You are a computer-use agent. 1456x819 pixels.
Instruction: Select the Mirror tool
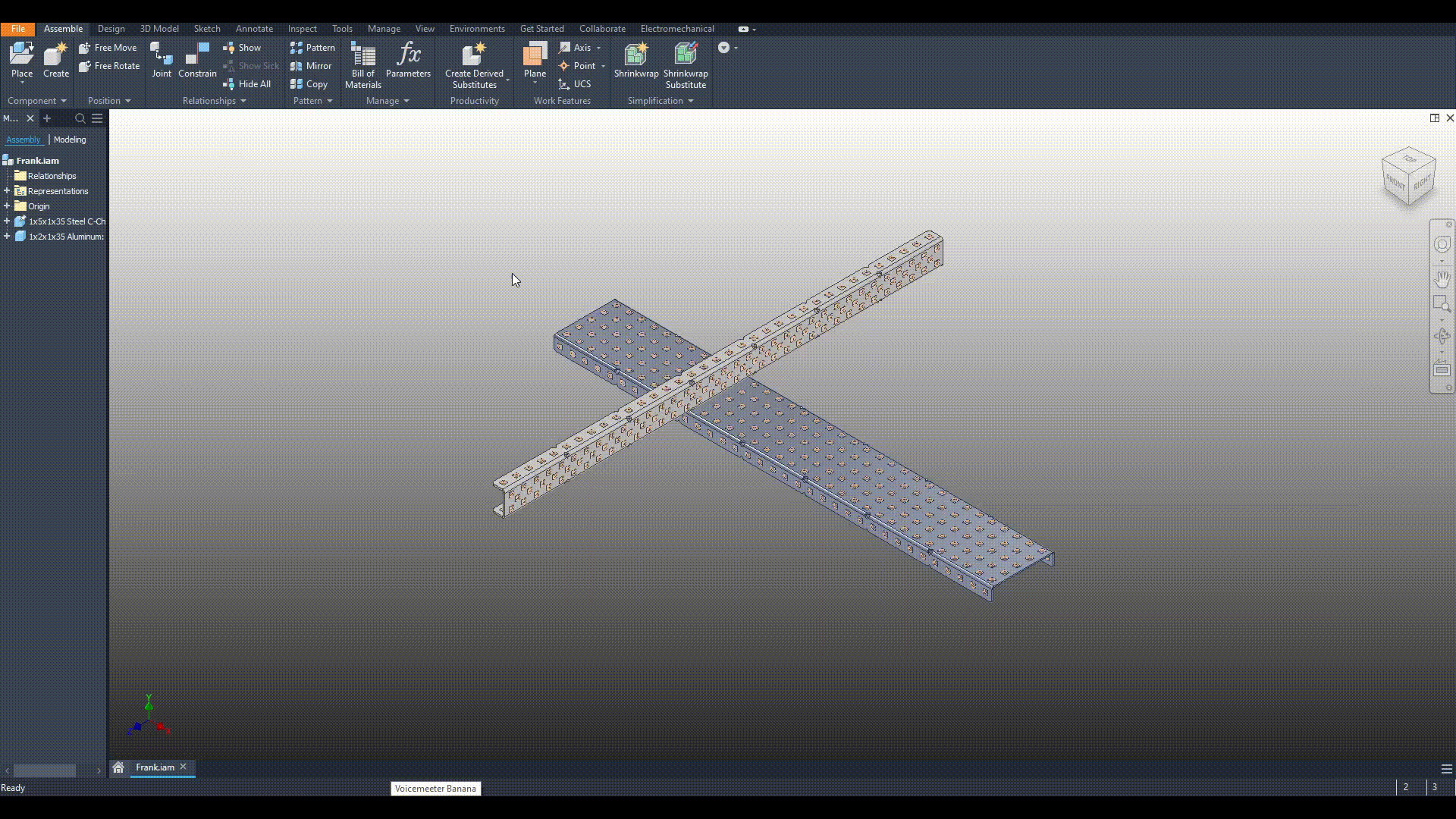[x=311, y=66]
